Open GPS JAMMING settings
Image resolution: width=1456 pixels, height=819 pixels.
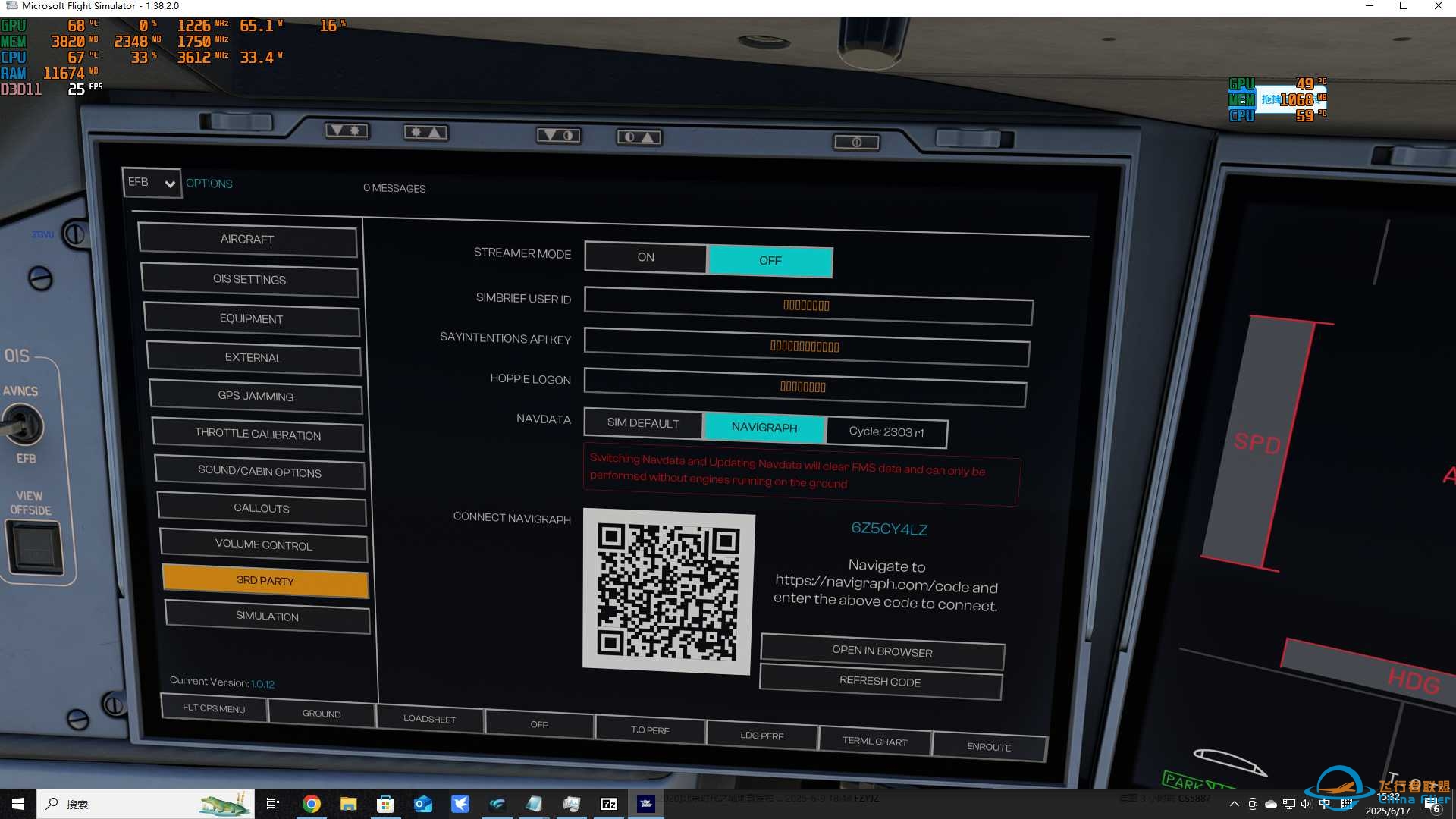pyautogui.click(x=256, y=396)
